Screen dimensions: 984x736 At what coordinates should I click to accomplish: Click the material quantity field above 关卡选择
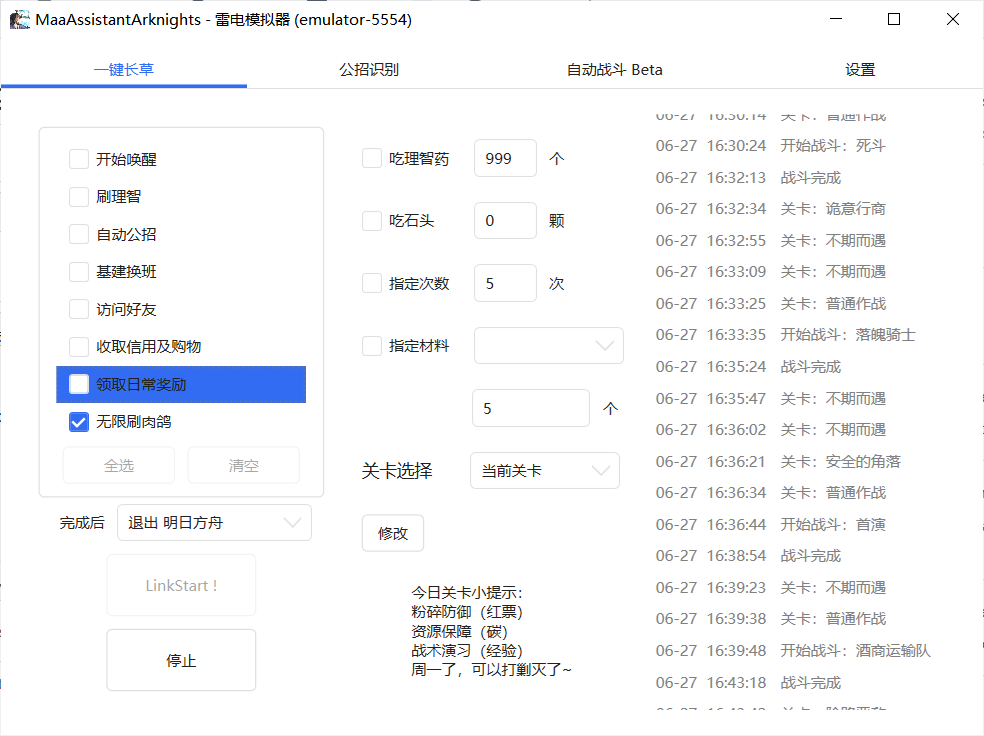[531, 408]
